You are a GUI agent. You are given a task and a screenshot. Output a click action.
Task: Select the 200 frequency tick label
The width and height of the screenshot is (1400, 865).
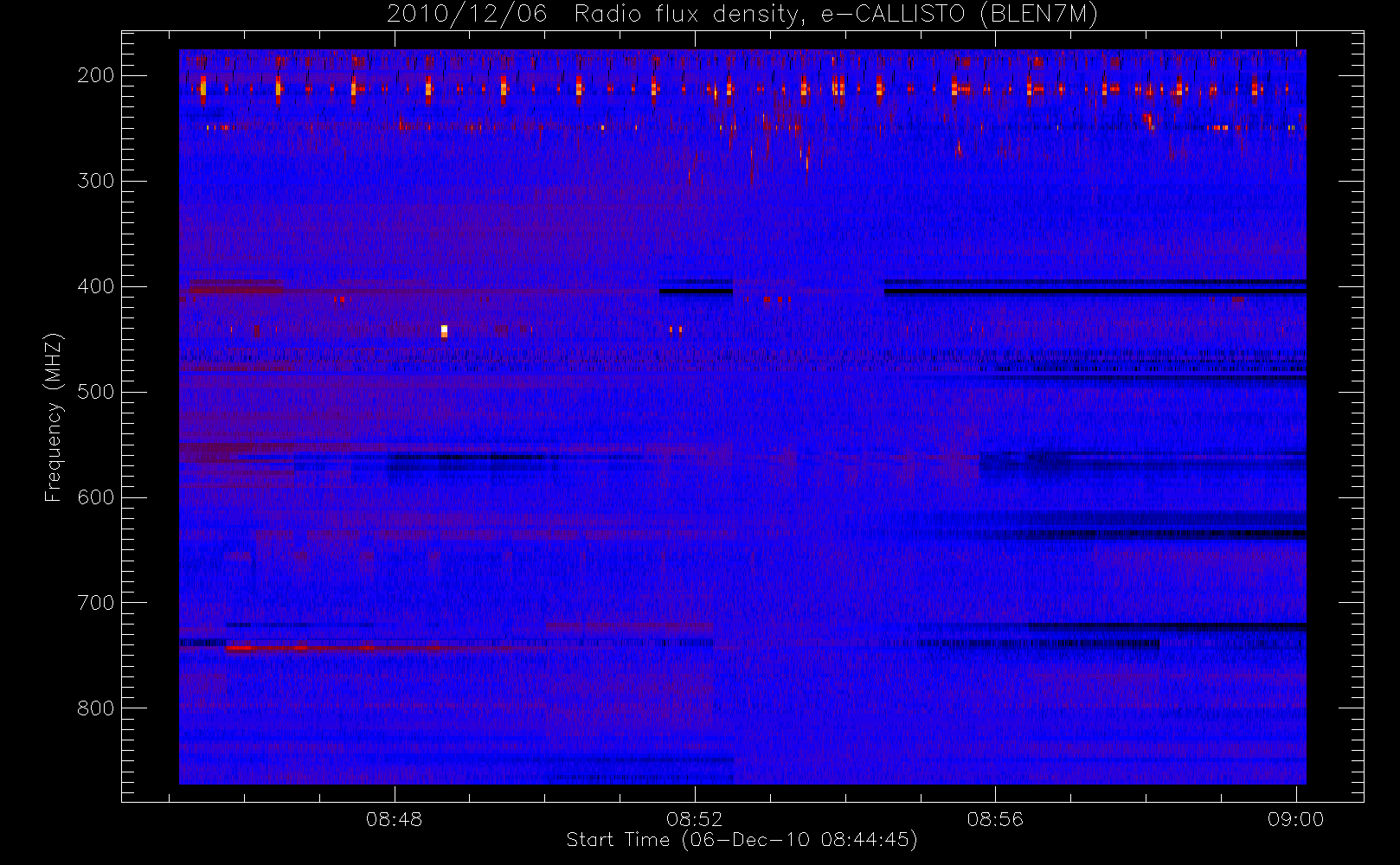coord(95,75)
